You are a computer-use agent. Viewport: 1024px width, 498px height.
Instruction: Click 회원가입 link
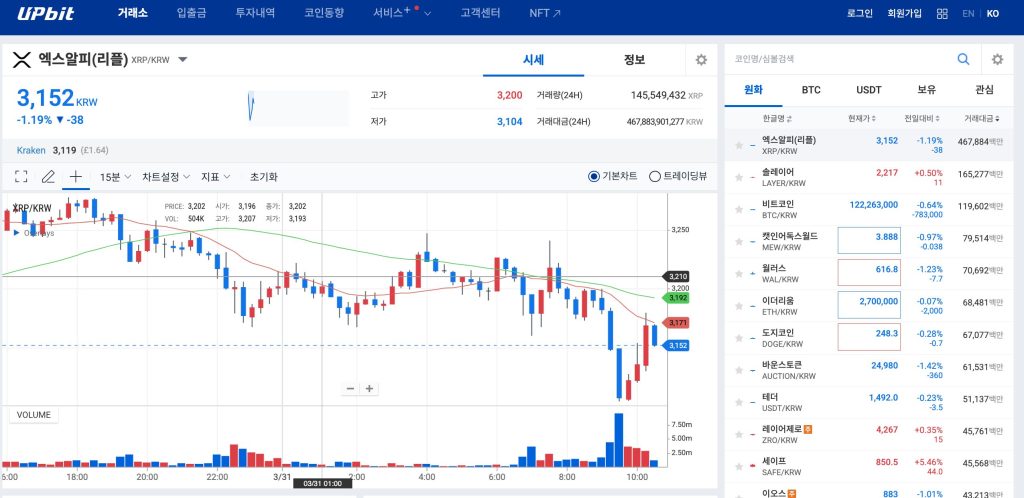pos(904,14)
